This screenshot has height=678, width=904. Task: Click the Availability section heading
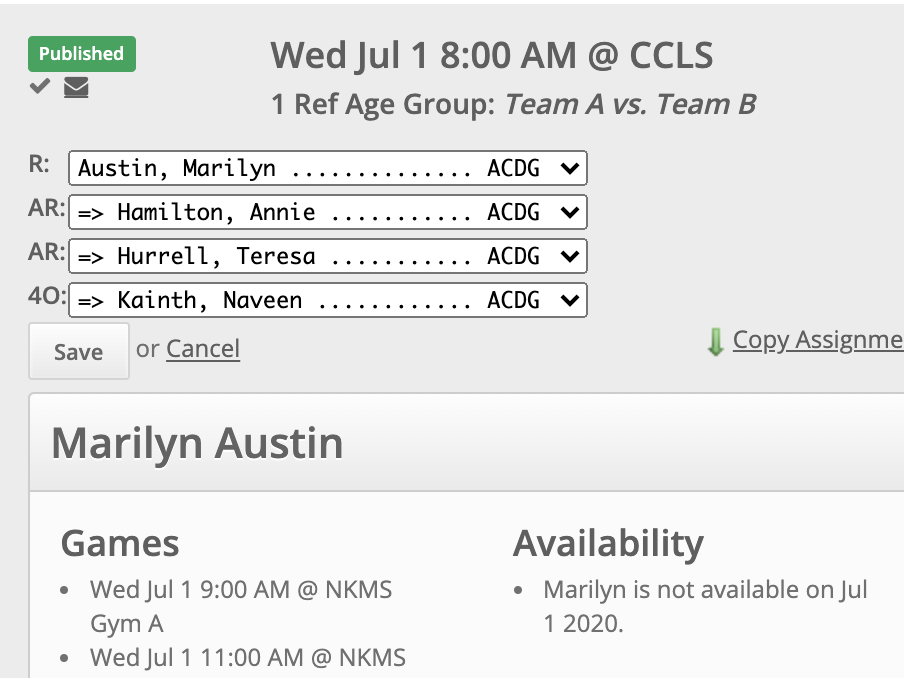[x=608, y=544]
